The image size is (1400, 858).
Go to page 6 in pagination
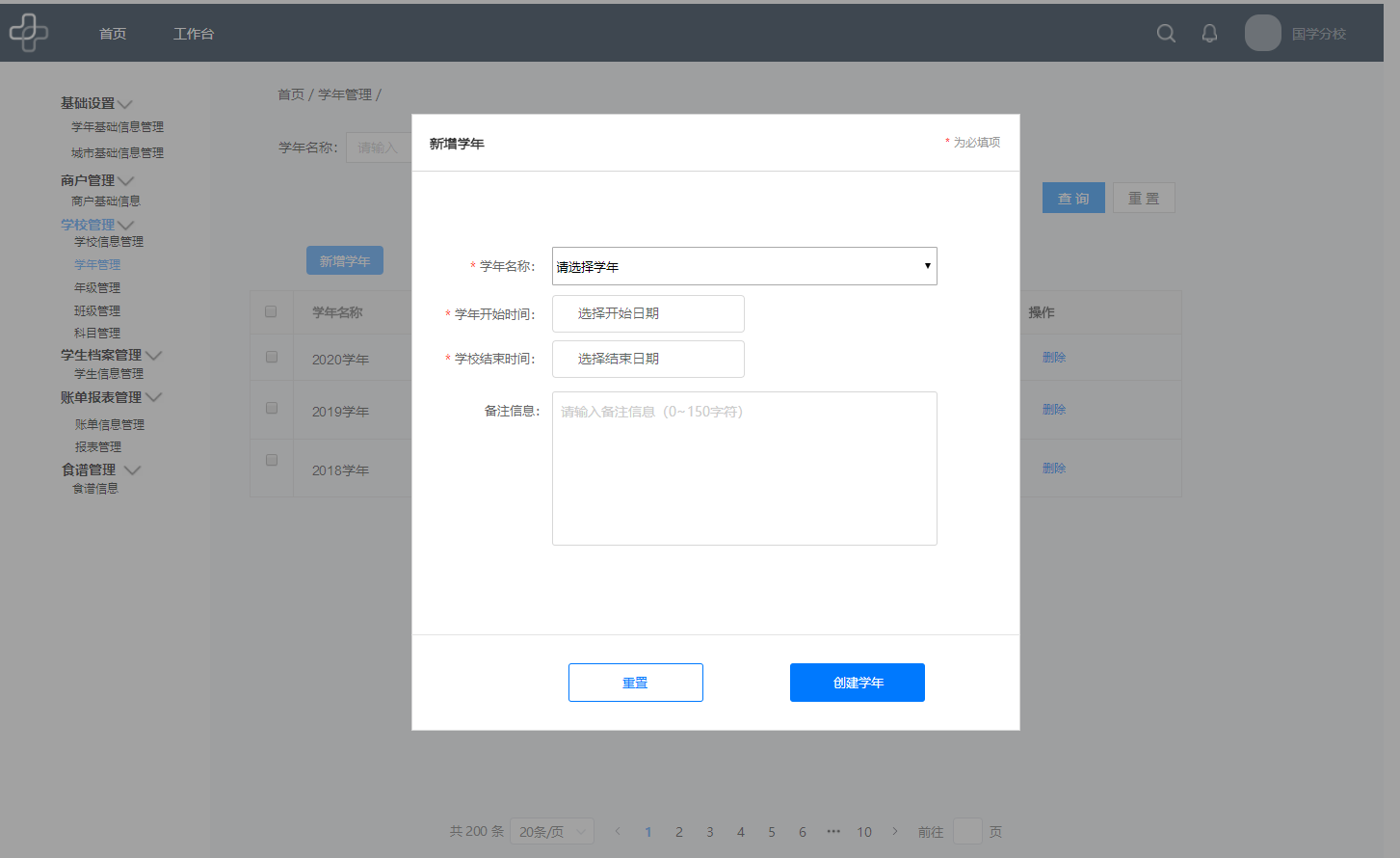[803, 831]
